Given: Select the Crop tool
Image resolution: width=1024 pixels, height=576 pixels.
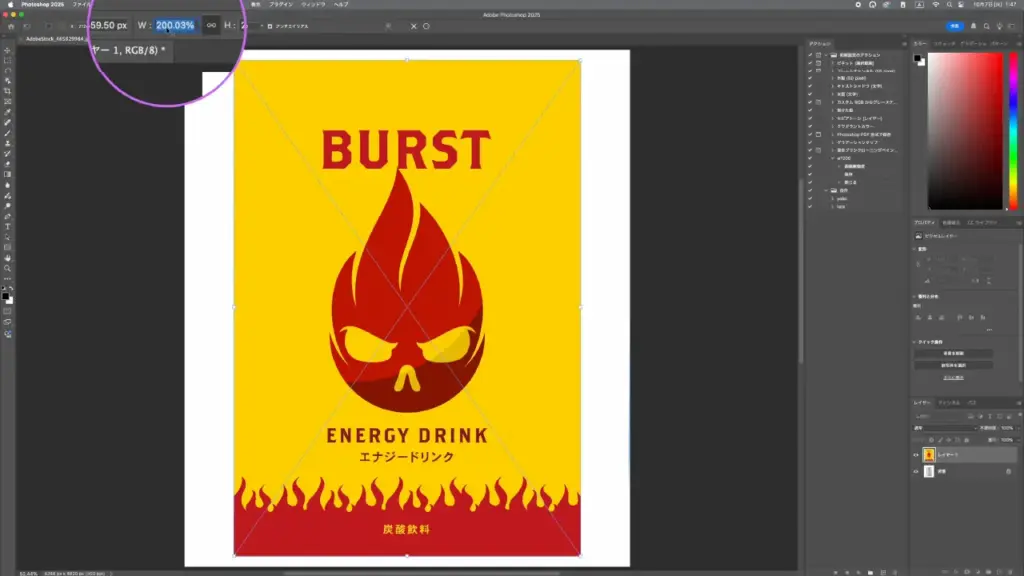Looking at the screenshot, I should [8, 91].
